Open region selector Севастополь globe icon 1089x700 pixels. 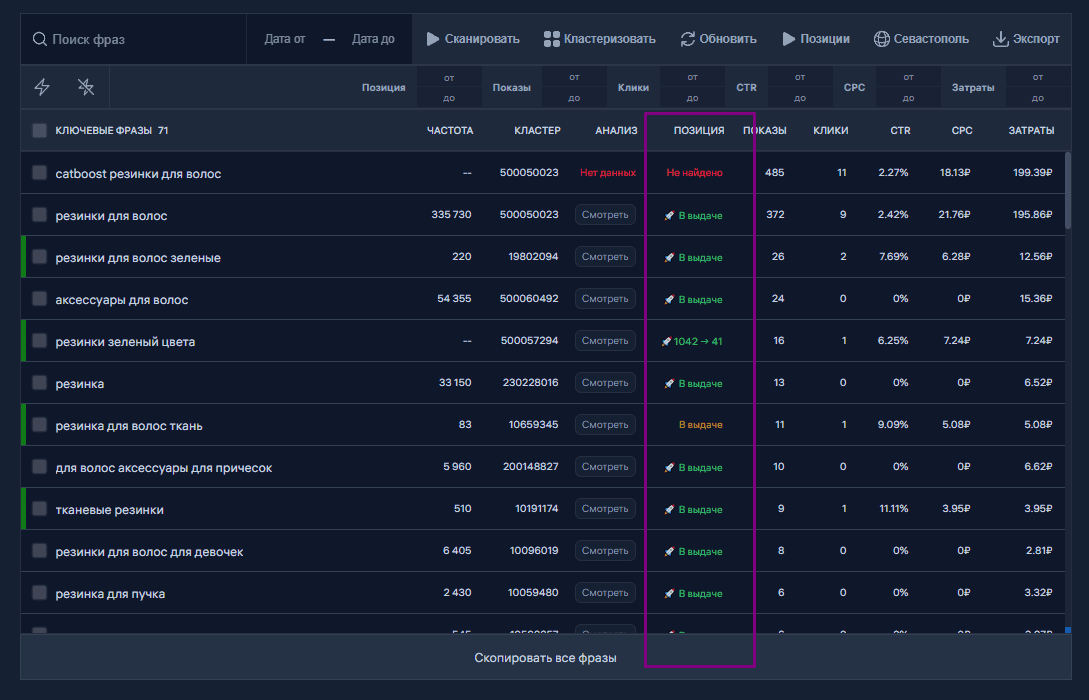tap(881, 39)
